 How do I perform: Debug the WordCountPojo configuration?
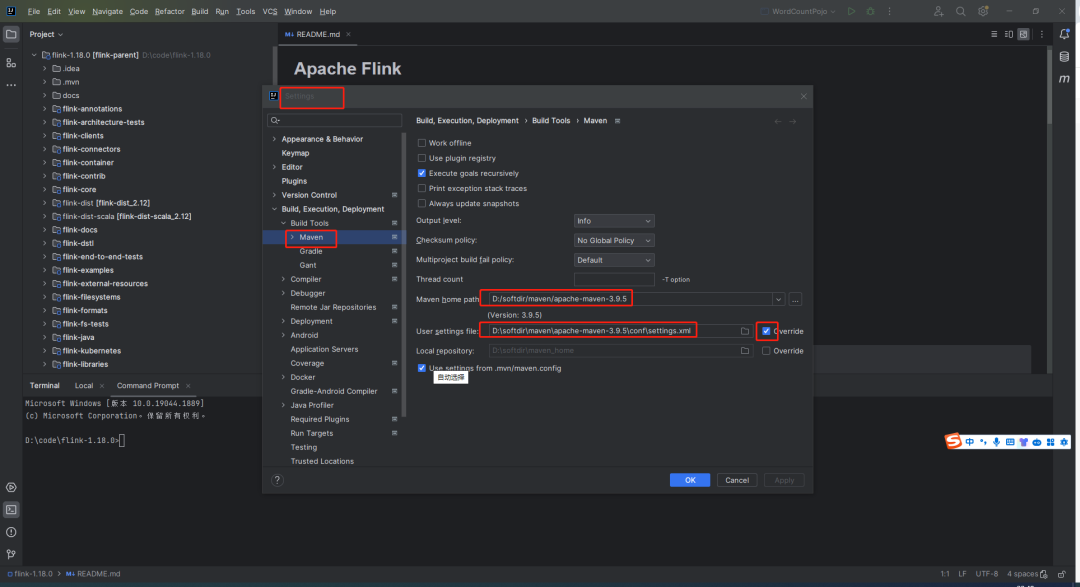[x=871, y=12]
